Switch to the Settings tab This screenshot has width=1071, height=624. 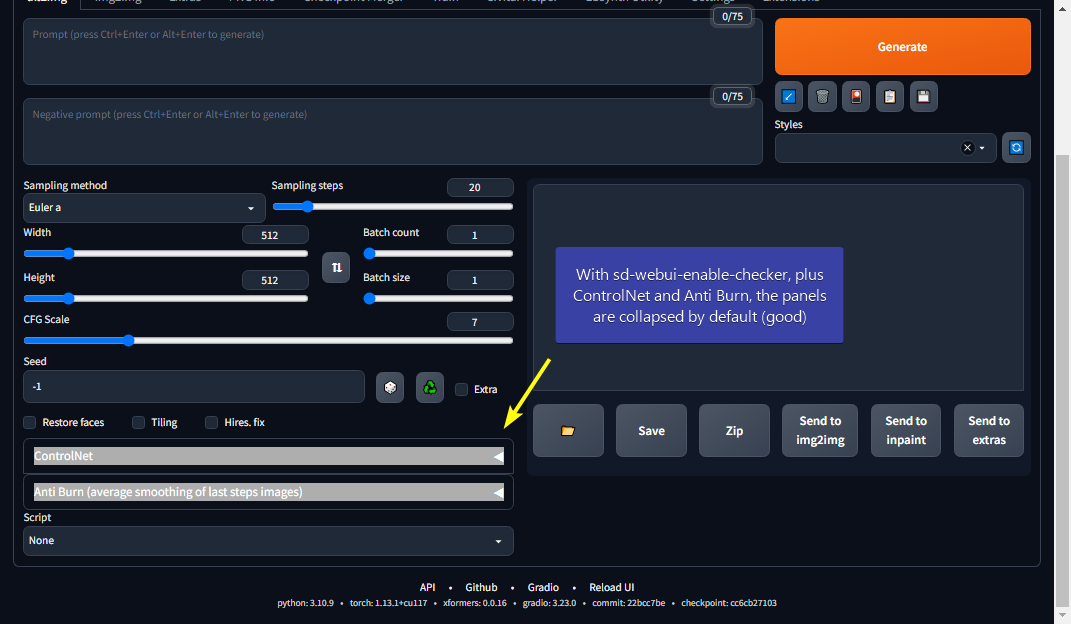click(x=713, y=3)
